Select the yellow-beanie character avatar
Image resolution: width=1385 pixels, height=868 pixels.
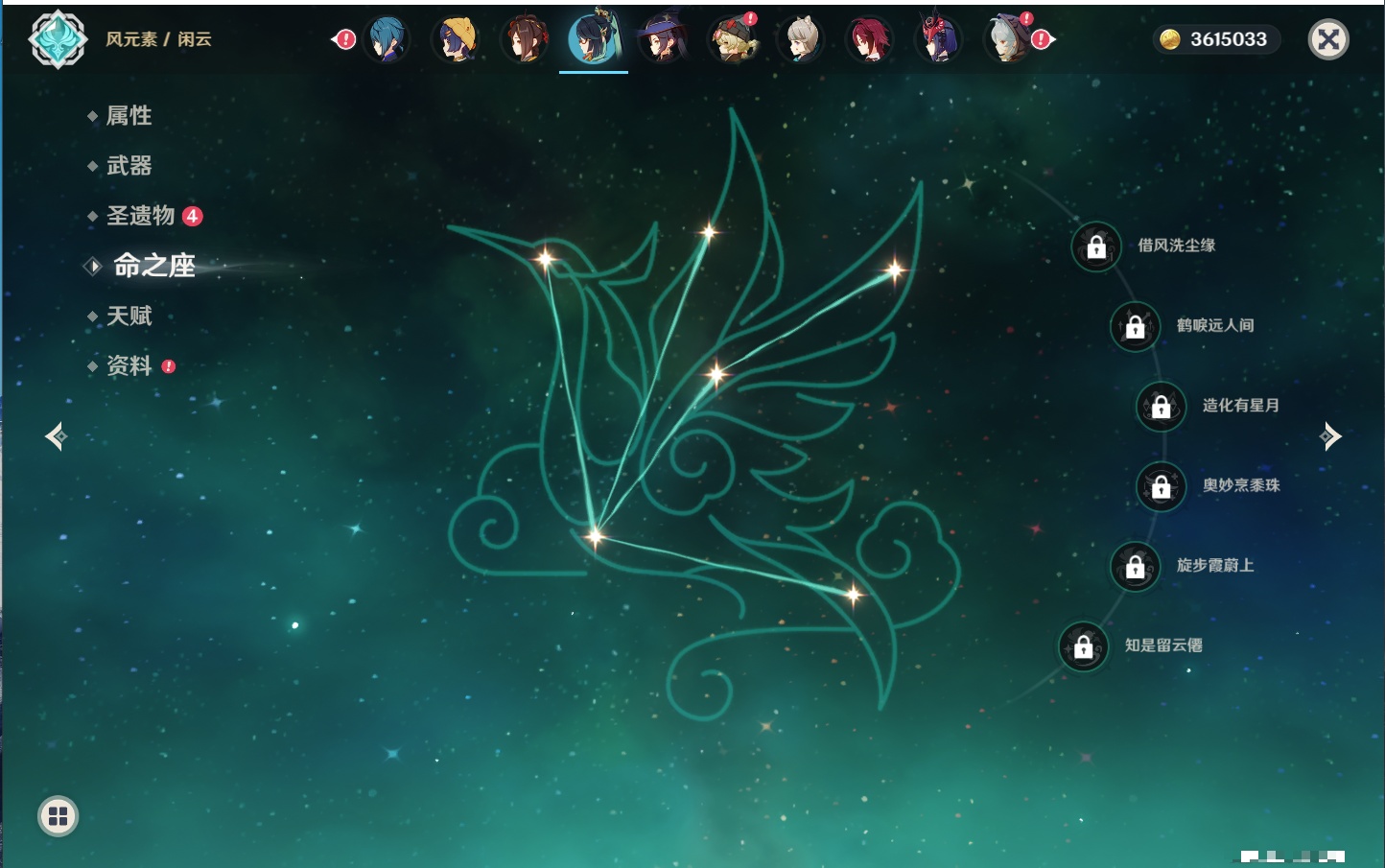click(x=456, y=39)
